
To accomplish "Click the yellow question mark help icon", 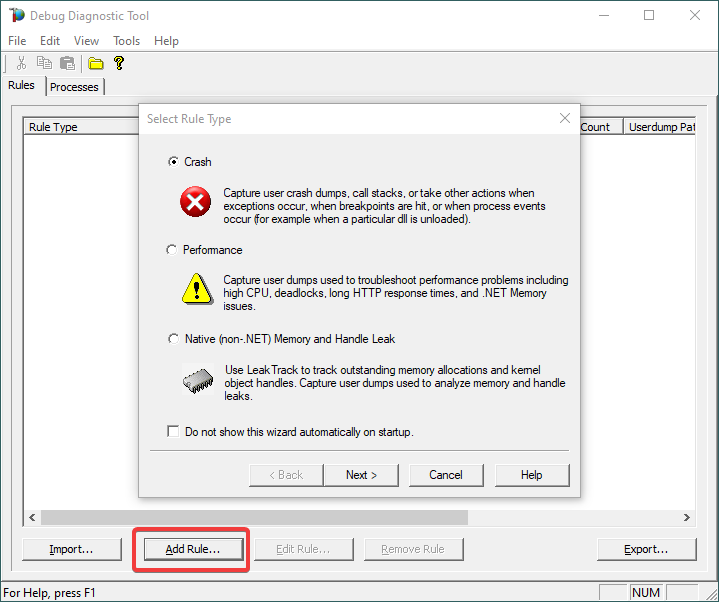I will (x=119, y=63).
